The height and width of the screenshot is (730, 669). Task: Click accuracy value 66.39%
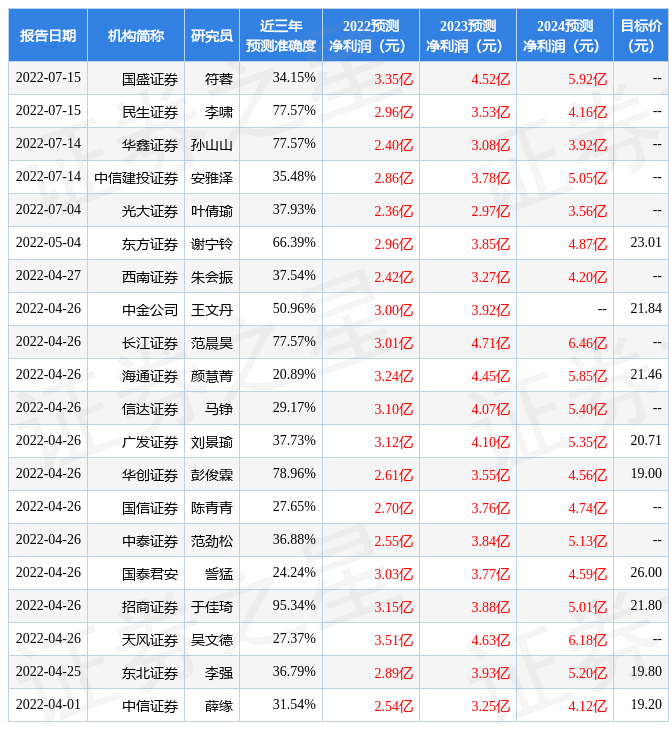[x=294, y=243]
